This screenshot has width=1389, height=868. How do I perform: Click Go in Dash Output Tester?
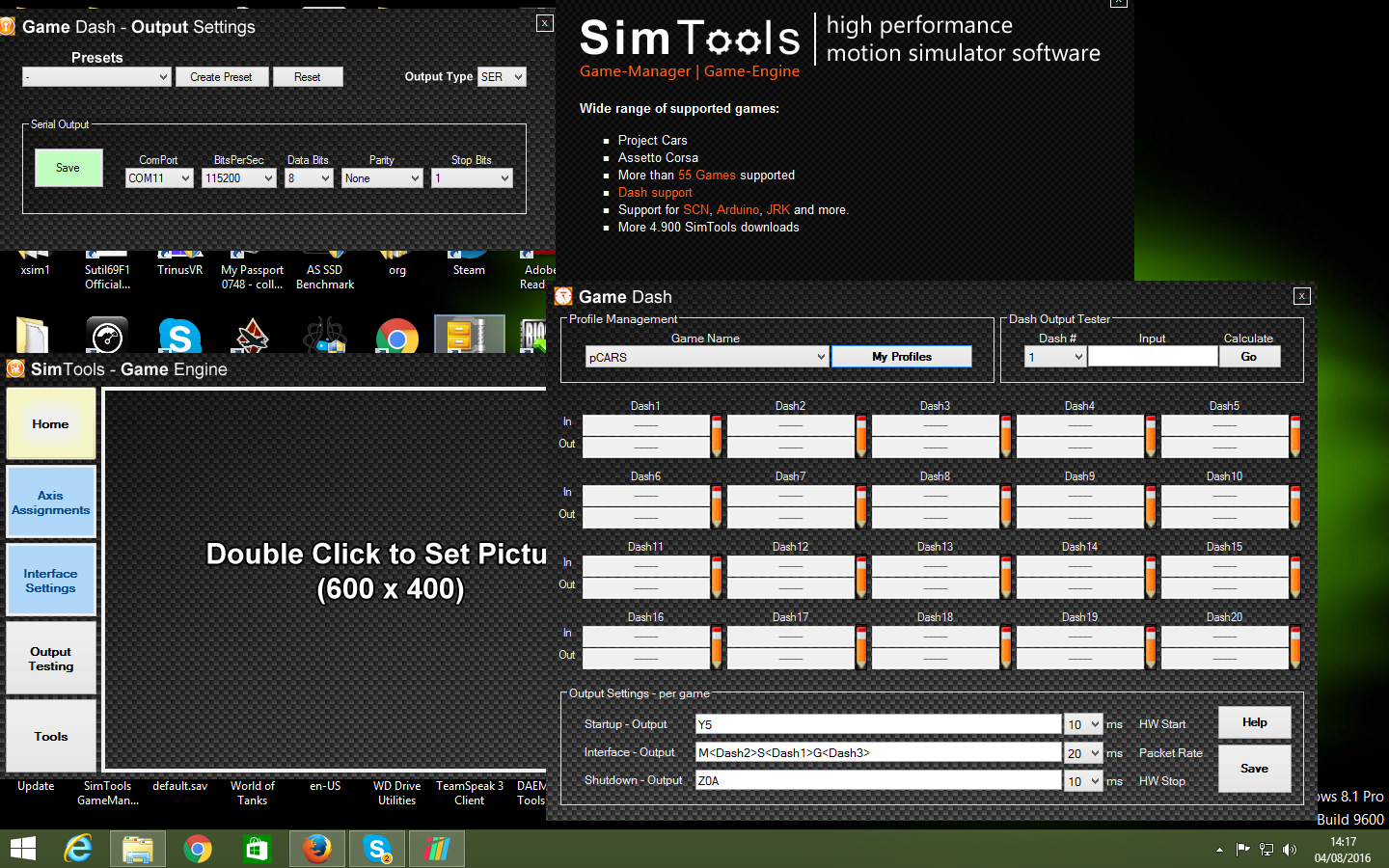coord(1249,357)
